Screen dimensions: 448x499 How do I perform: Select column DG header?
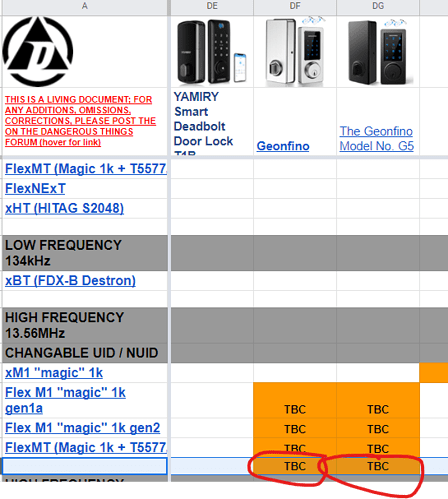point(378,6)
